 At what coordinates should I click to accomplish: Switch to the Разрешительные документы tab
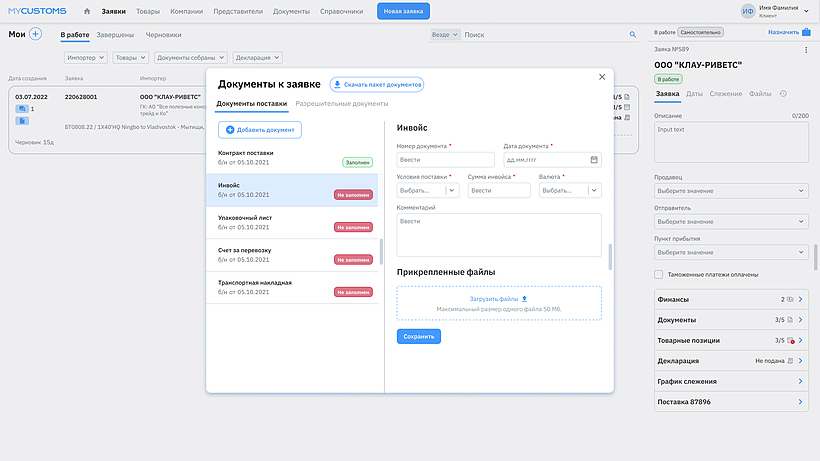[342, 104]
